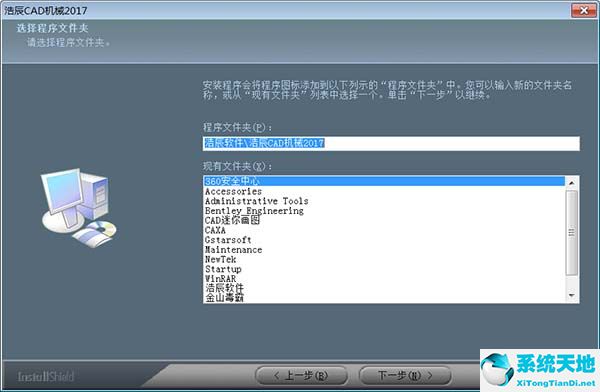Select the CAXA folder entry
This screenshot has height=392, width=600.
click(384, 230)
